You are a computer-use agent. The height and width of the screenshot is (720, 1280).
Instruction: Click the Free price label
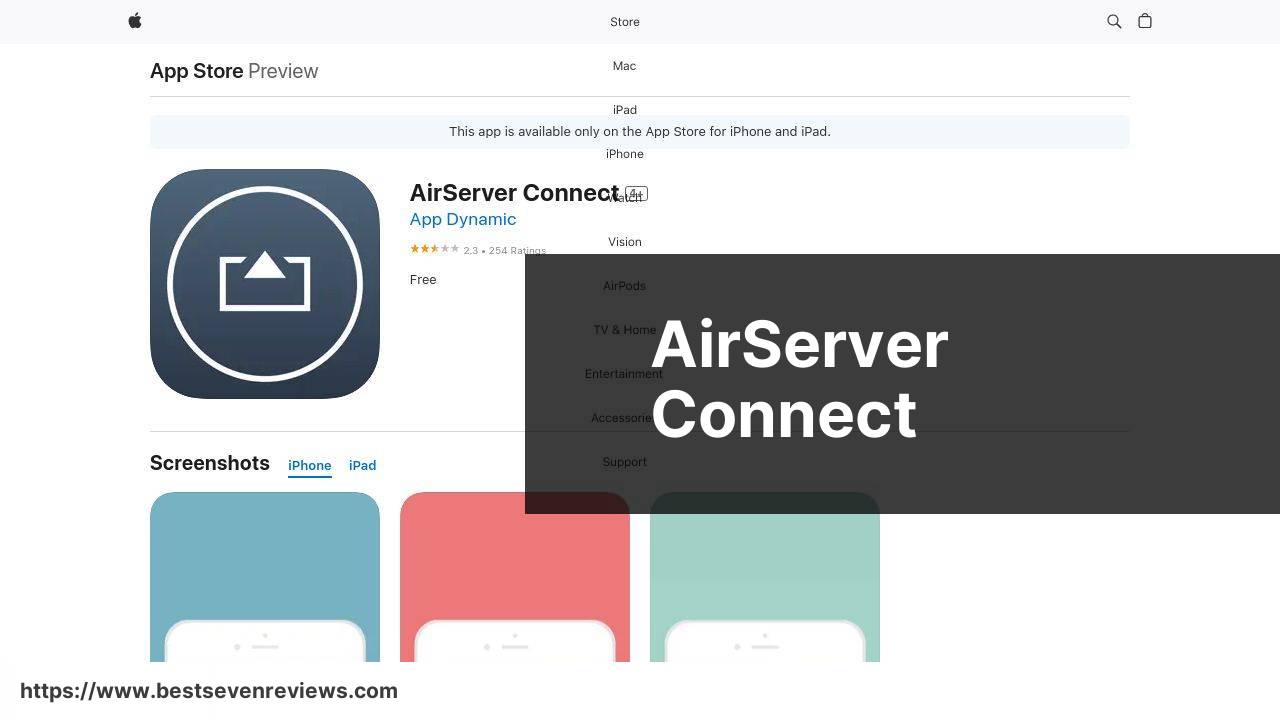coord(423,280)
